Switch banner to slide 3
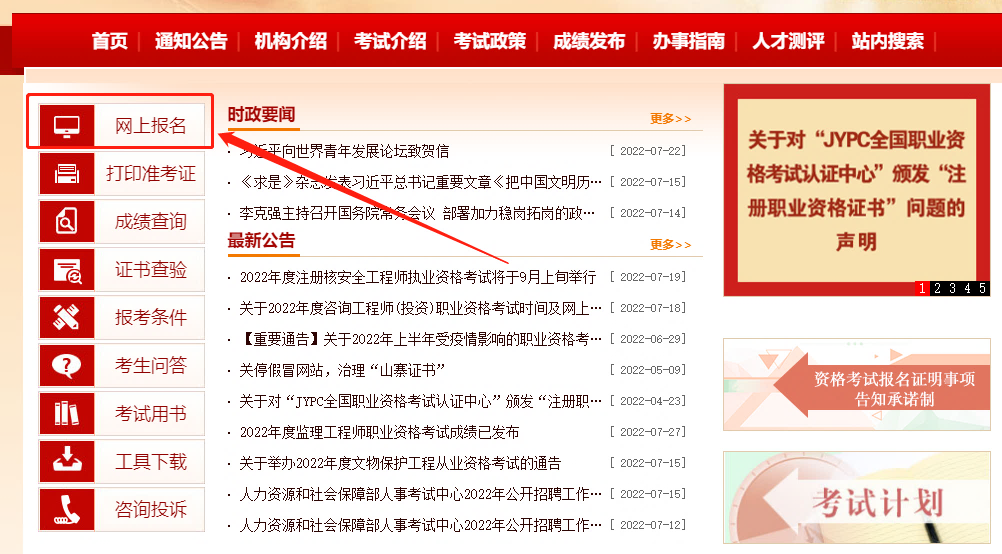Image resolution: width=1002 pixels, height=554 pixels. tap(952, 288)
